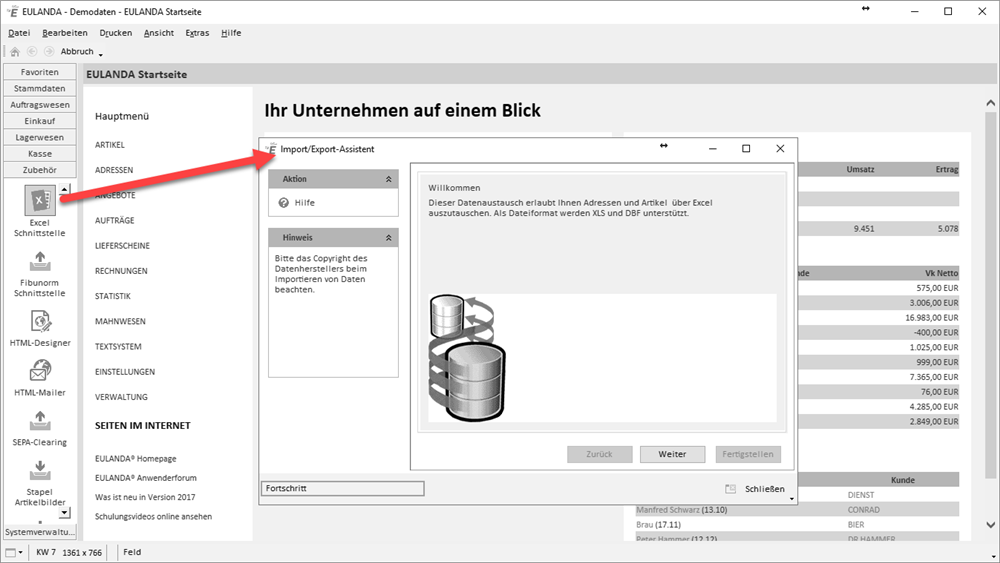Image resolution: width=1000 pixels, height=563 pixels.
Task: Click the EULANDA logo in wizard title bar
Action: click(271, 149)
